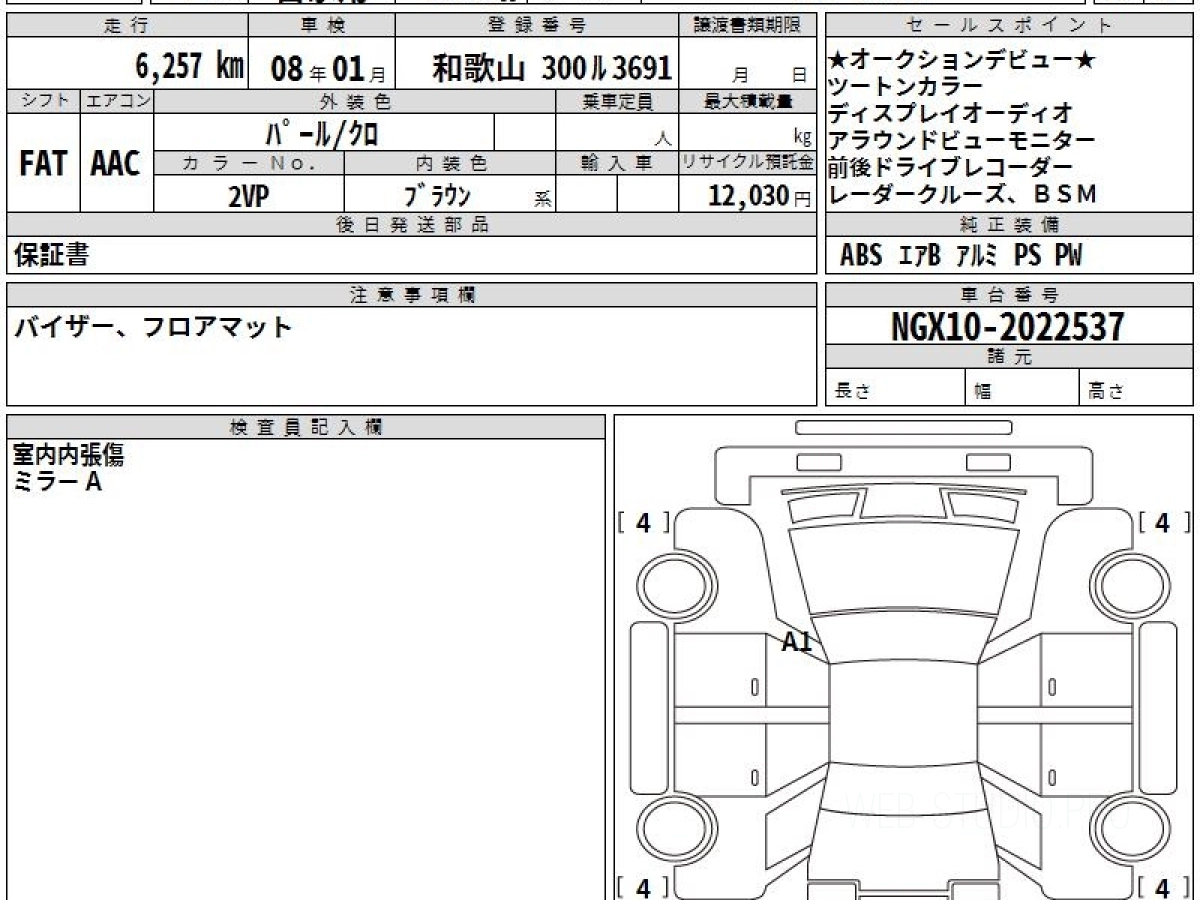Select color code 2VP
This screenshot has width=1200, height=900.
249,196
